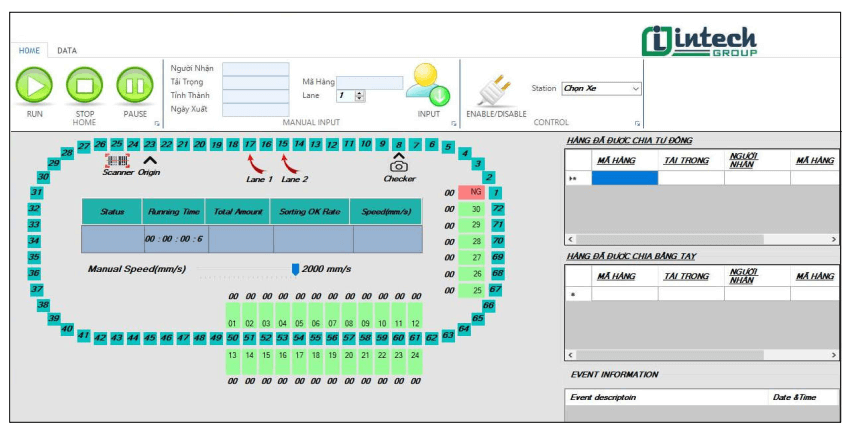853x436 pixels.
Task: Click carrier 72 on the conveyor loop
Action: (x=497, y=208)
